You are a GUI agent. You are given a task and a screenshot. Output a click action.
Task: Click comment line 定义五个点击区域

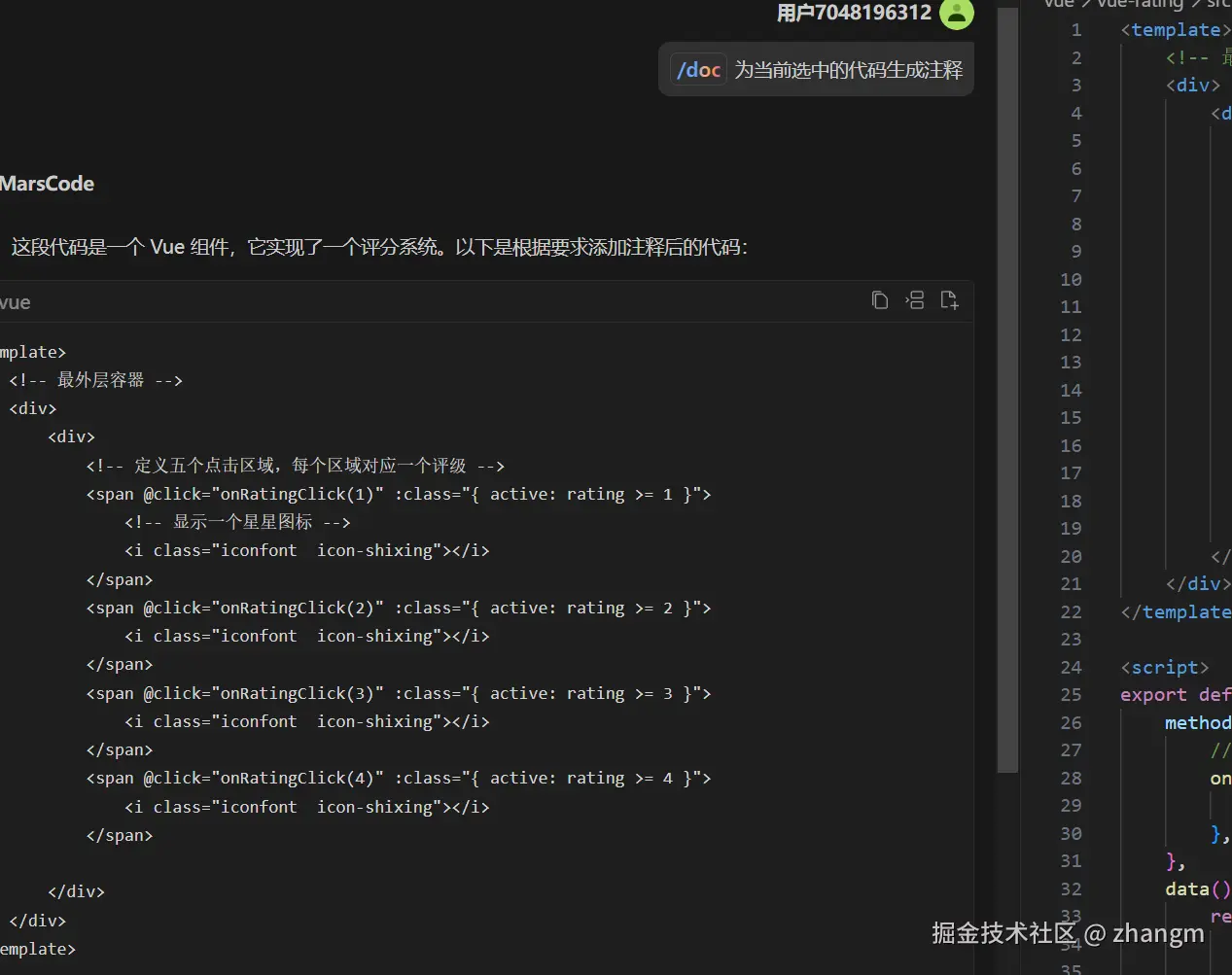296,466
